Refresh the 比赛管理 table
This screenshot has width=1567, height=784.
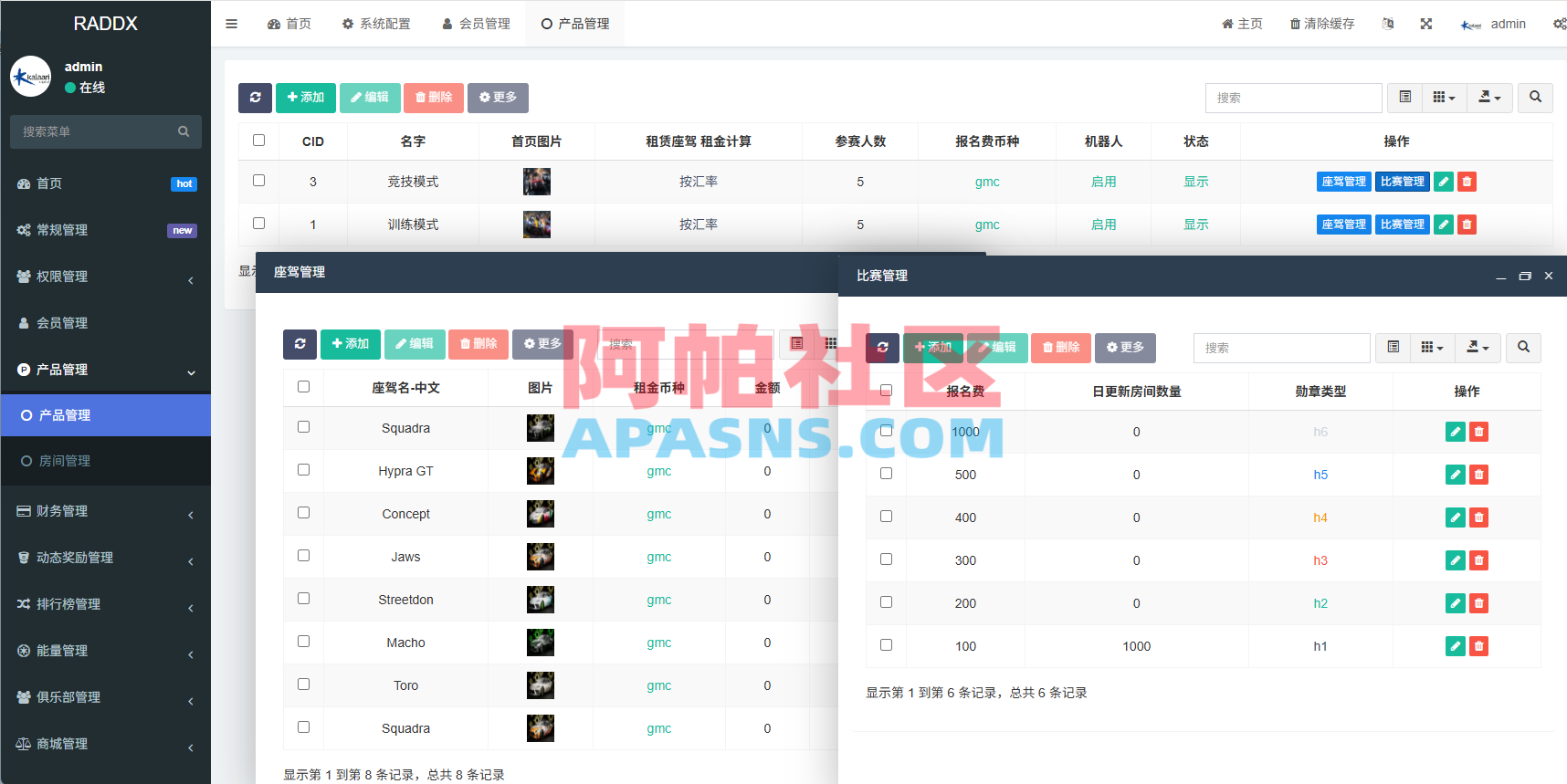882,348
